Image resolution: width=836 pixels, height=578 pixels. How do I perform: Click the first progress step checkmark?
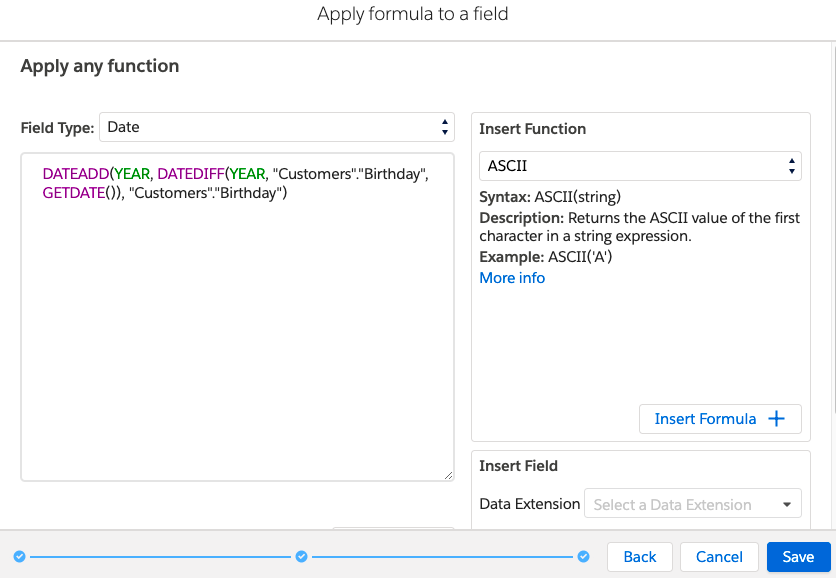20,557
